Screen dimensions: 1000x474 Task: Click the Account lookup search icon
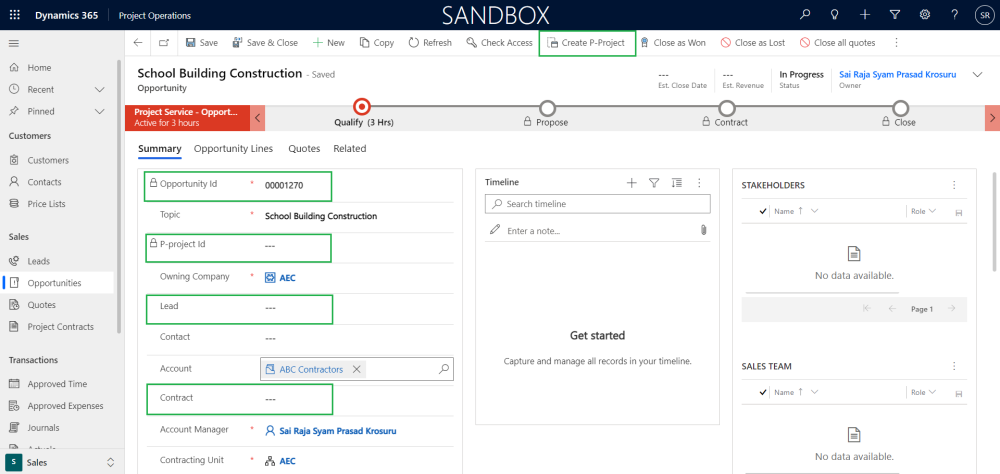(445, 368)
